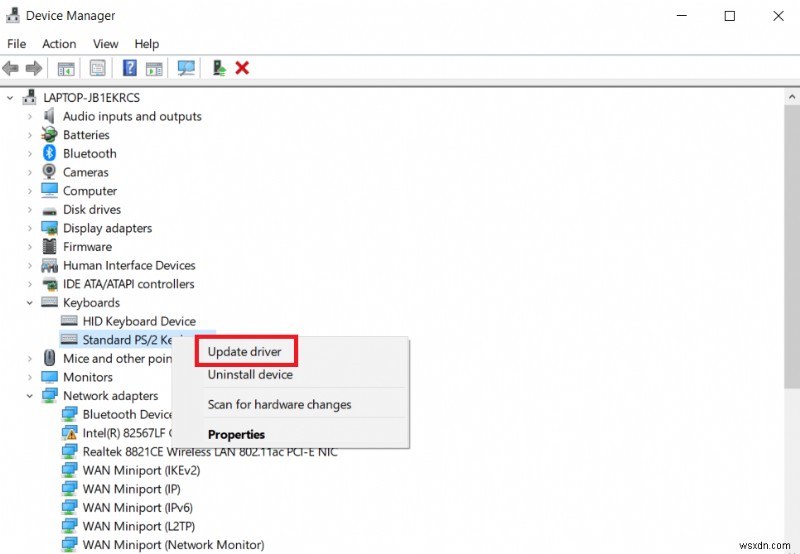
Task: Click the Monitors category icon
Action: click(49, 377)
